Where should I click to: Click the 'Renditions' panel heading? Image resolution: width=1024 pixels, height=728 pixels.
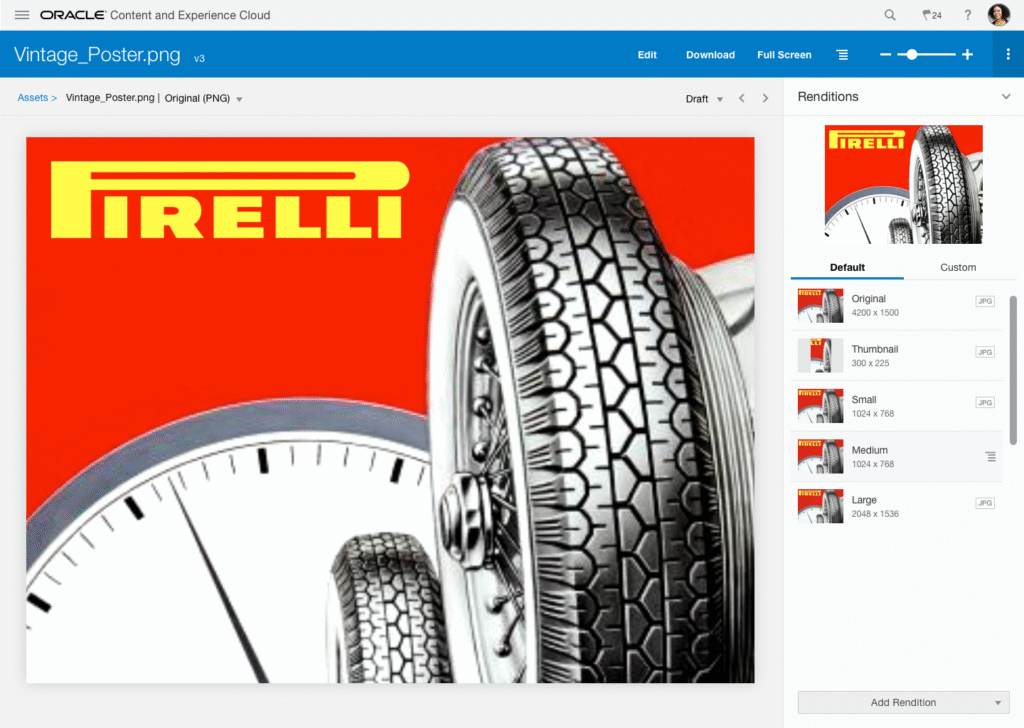pyautogui.click(x=828, y=97)
